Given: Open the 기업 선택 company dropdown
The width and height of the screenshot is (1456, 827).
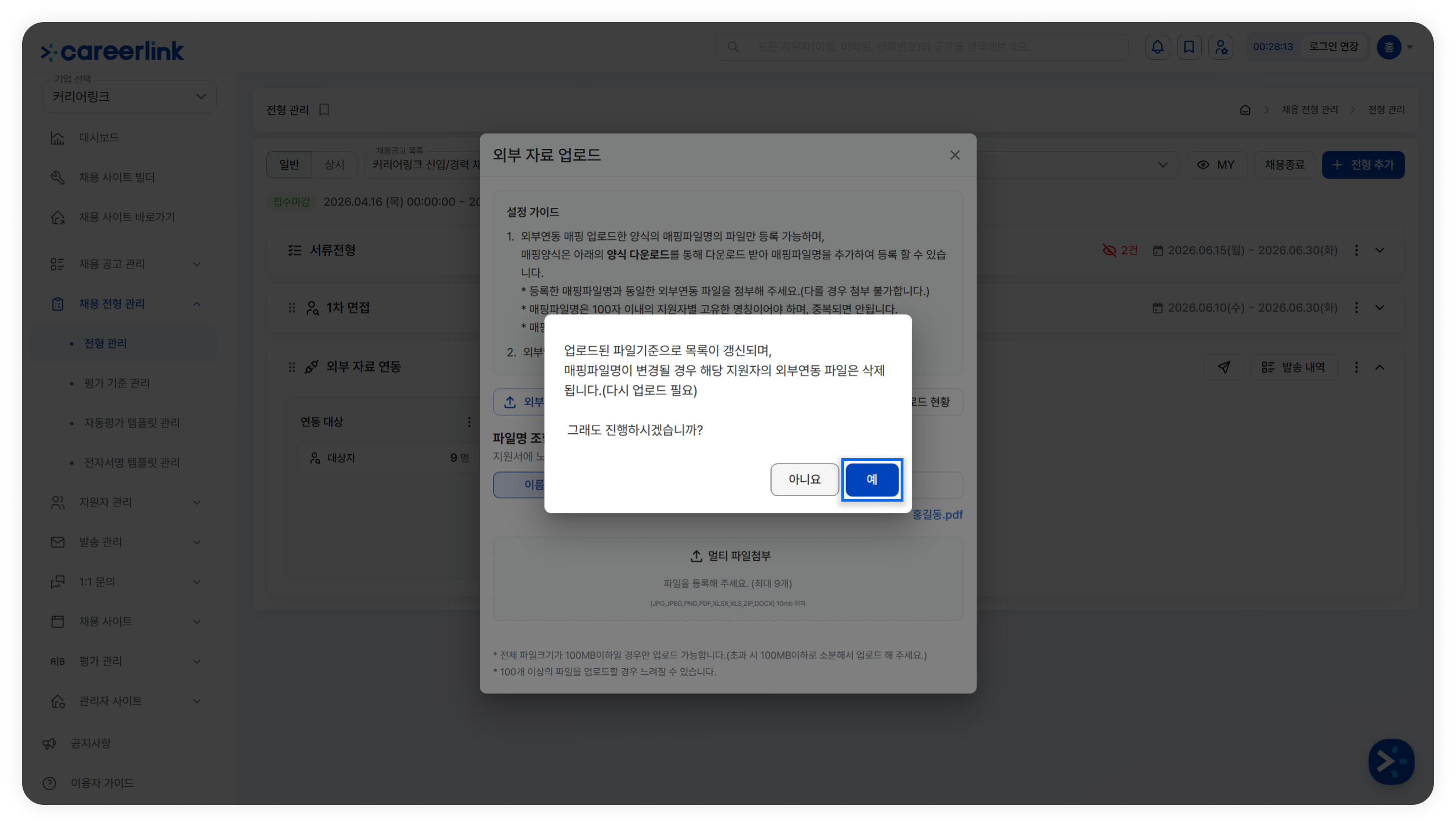Looking at the screenshot, I should (x=130, y=96).
